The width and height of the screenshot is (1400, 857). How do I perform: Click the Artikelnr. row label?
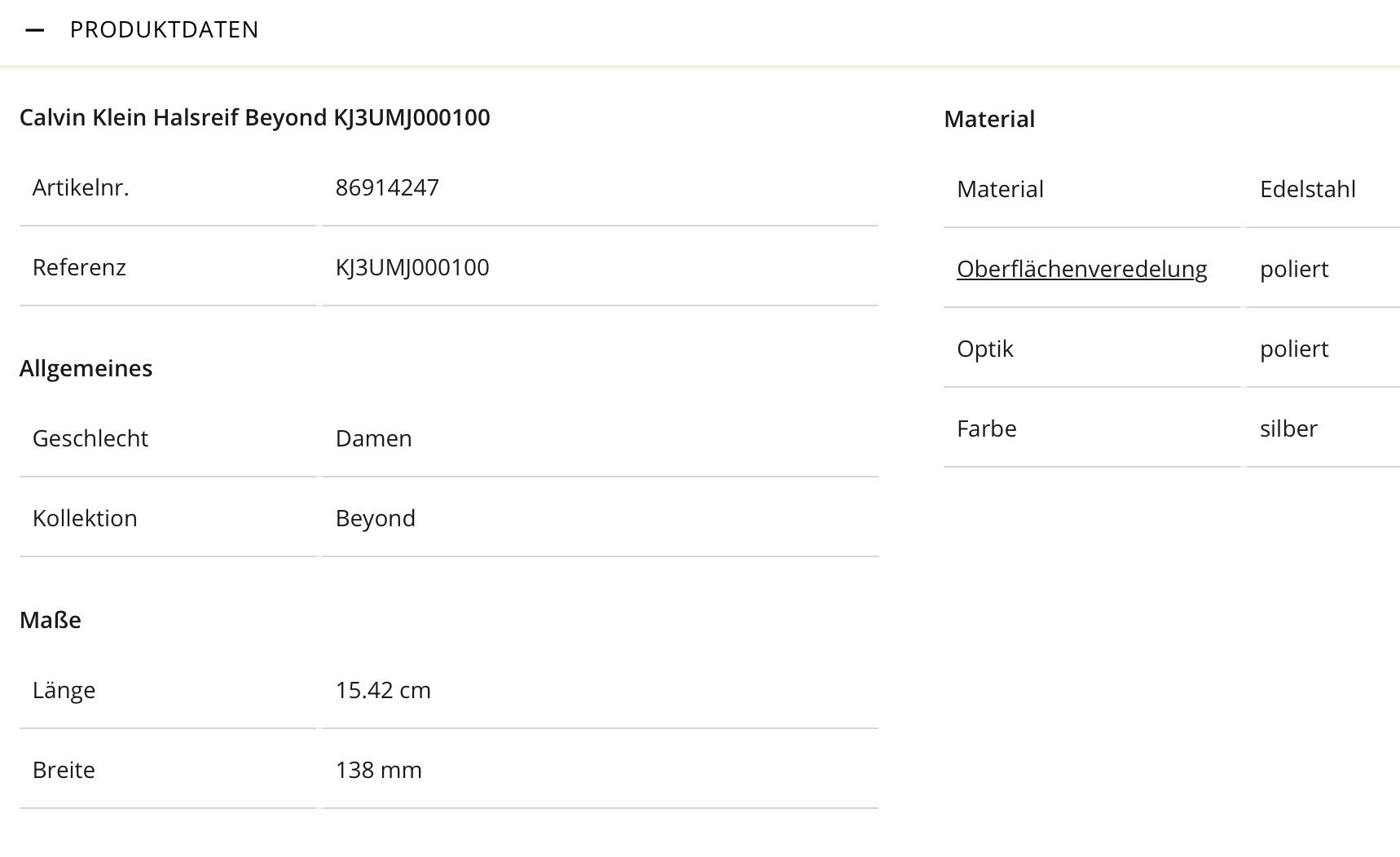81,187
